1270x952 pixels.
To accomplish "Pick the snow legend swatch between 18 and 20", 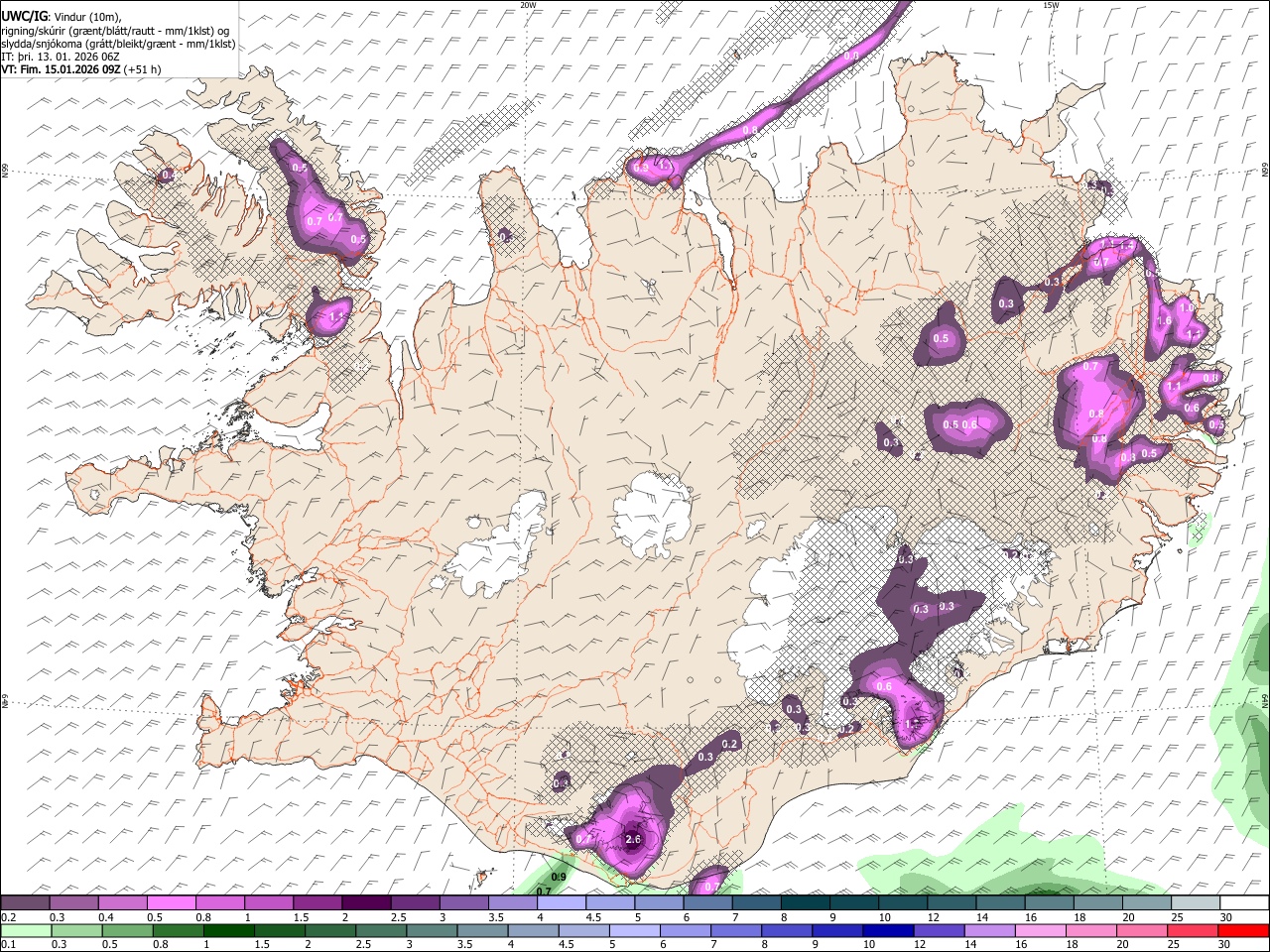I will 1098,902.
